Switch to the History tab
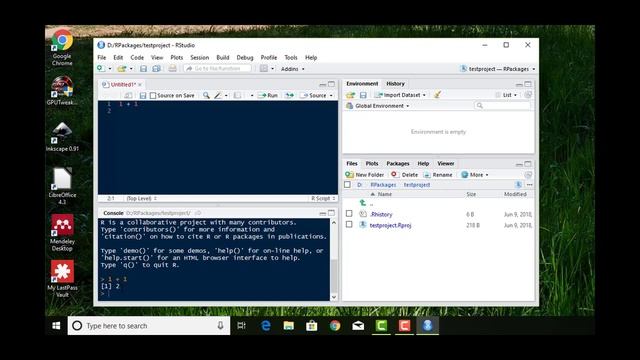 (x=396, y=84)
